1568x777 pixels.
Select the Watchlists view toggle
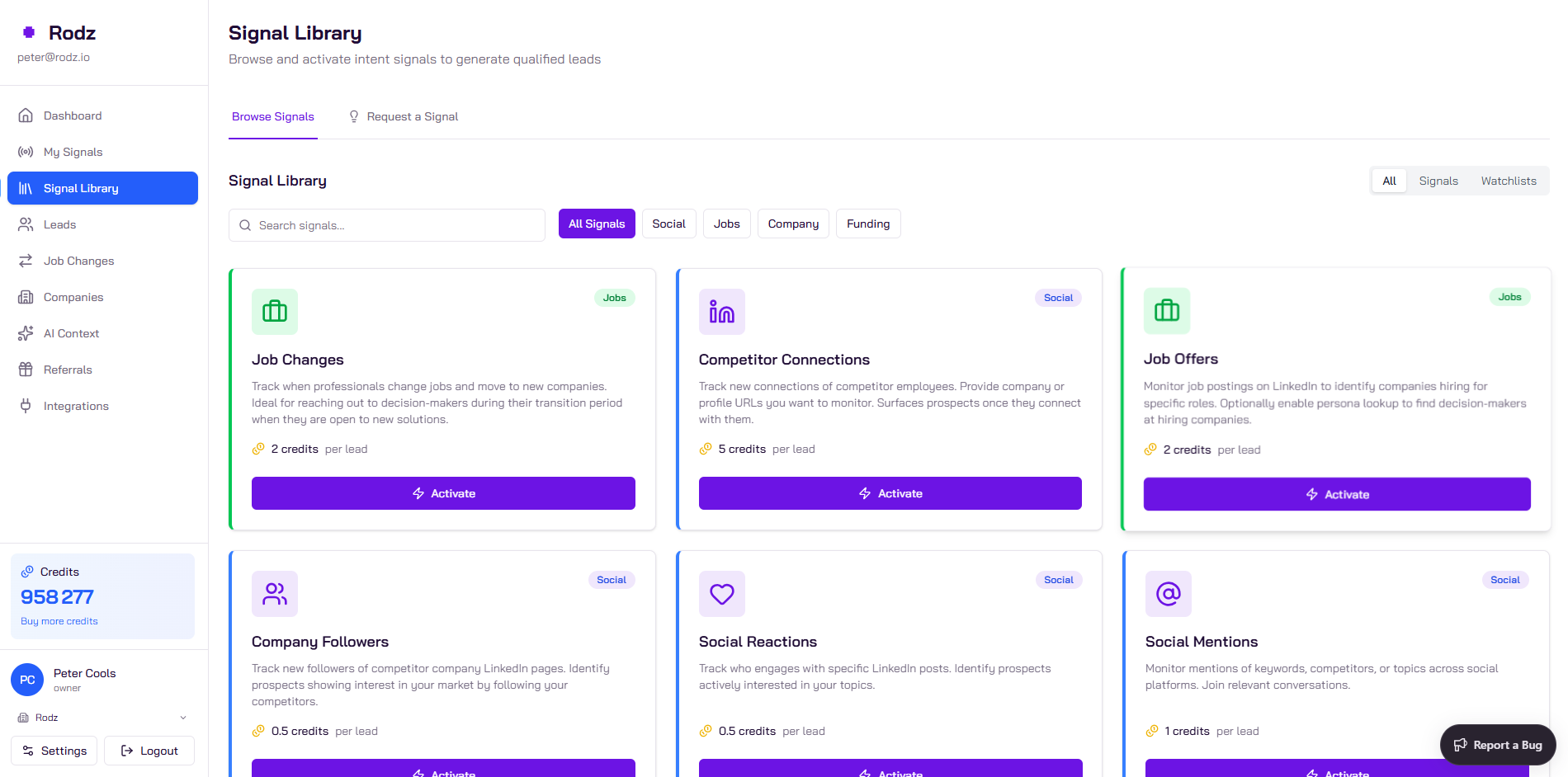tap(1509, 181)
